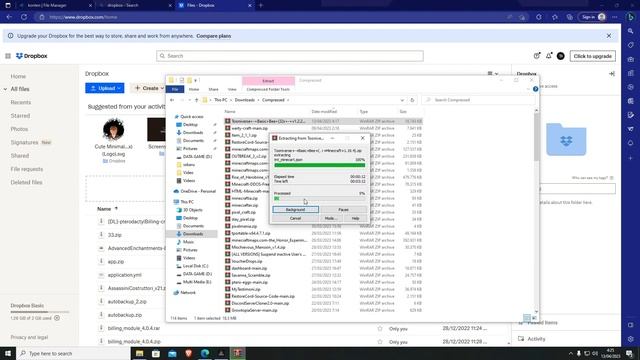Focus Search Compressed box in Explorer

[478, 100]
